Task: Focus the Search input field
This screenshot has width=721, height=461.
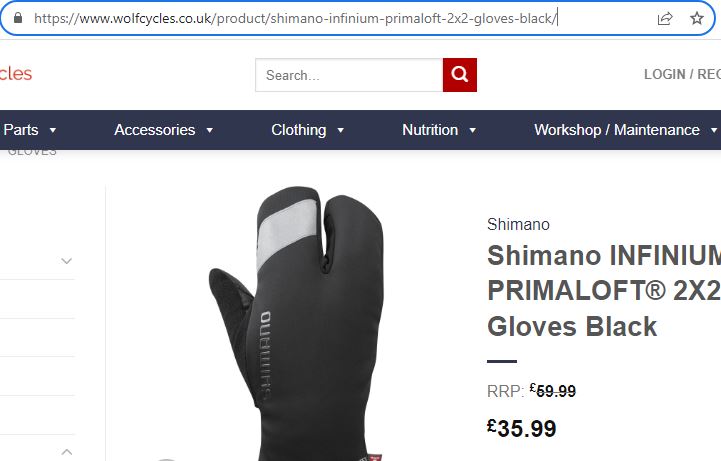Action: click(349, 75)
